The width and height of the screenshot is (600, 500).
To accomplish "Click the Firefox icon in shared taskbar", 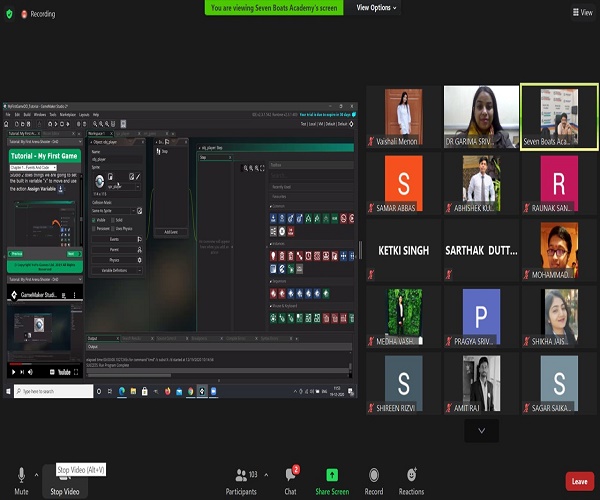I will point(168,391).
